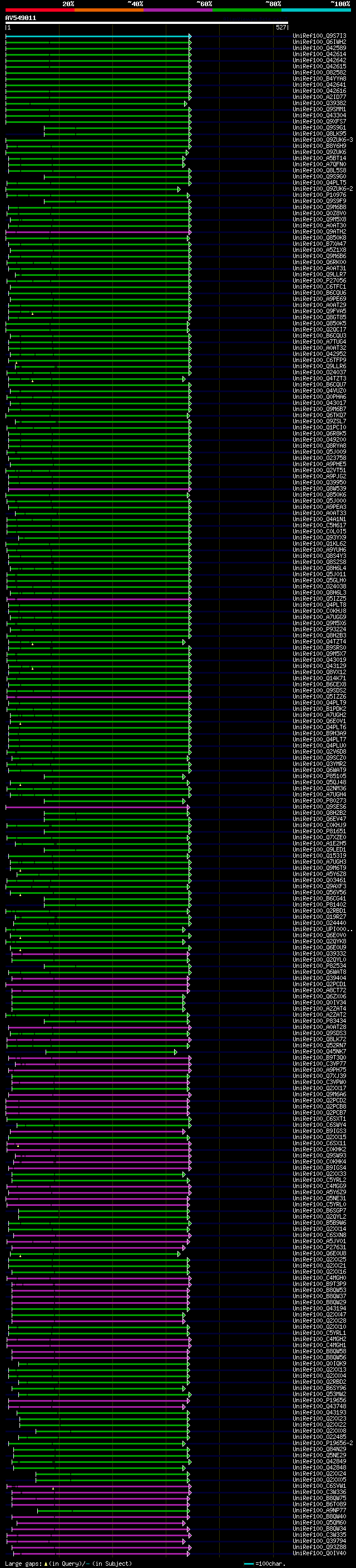
Task: Open hit UniRef100_Q9S7I3
Action: click(319, 36)
